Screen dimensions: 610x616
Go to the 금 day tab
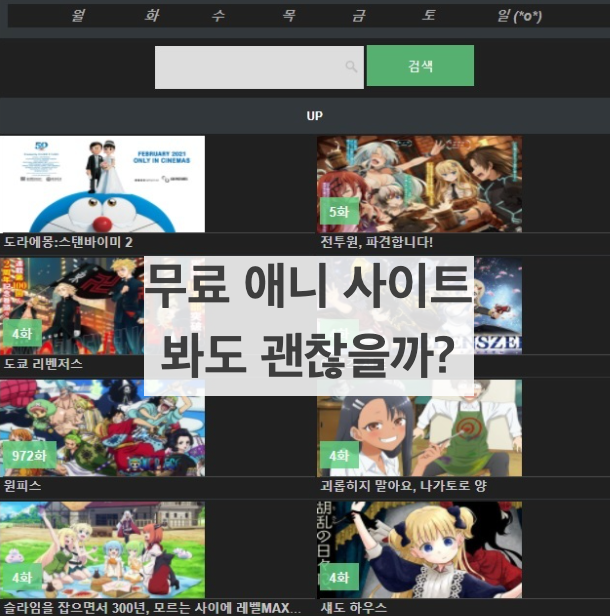(358, 16)
